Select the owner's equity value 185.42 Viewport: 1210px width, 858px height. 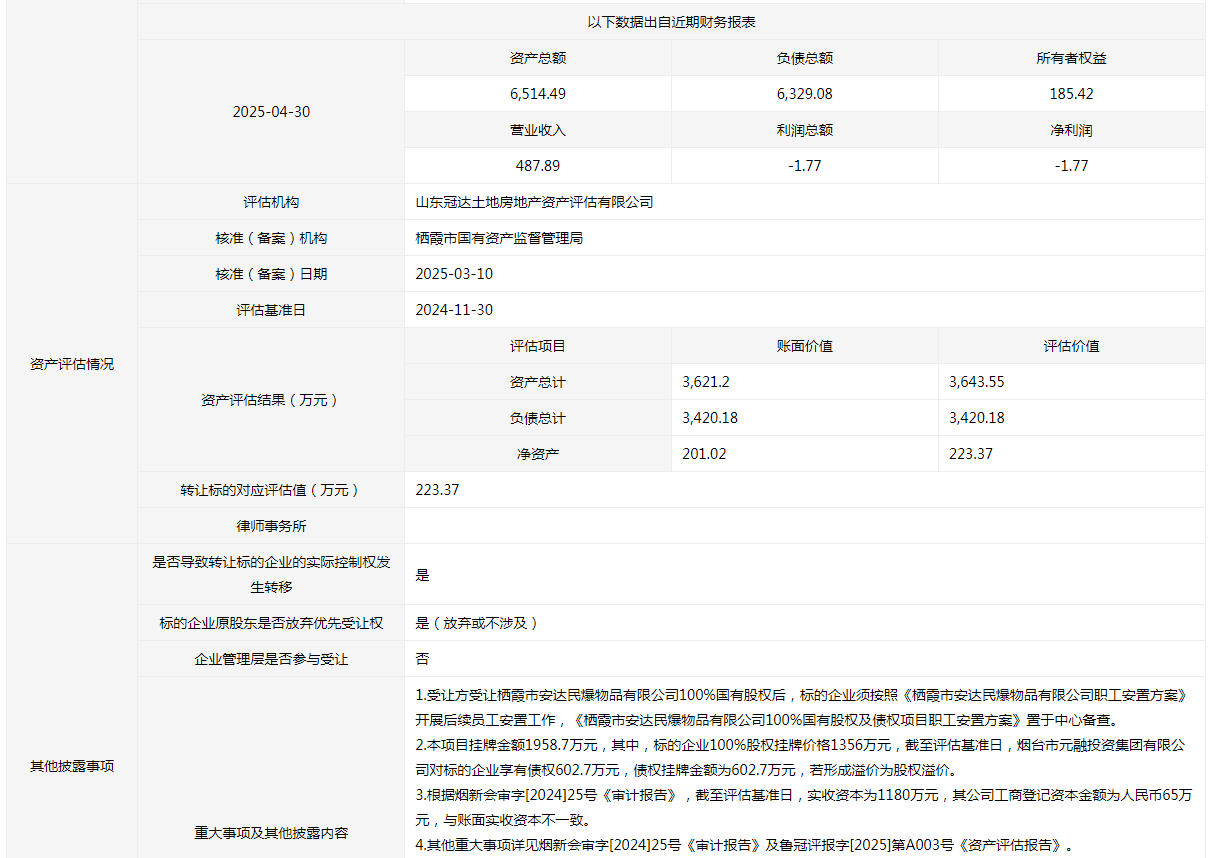point(1071,94)
